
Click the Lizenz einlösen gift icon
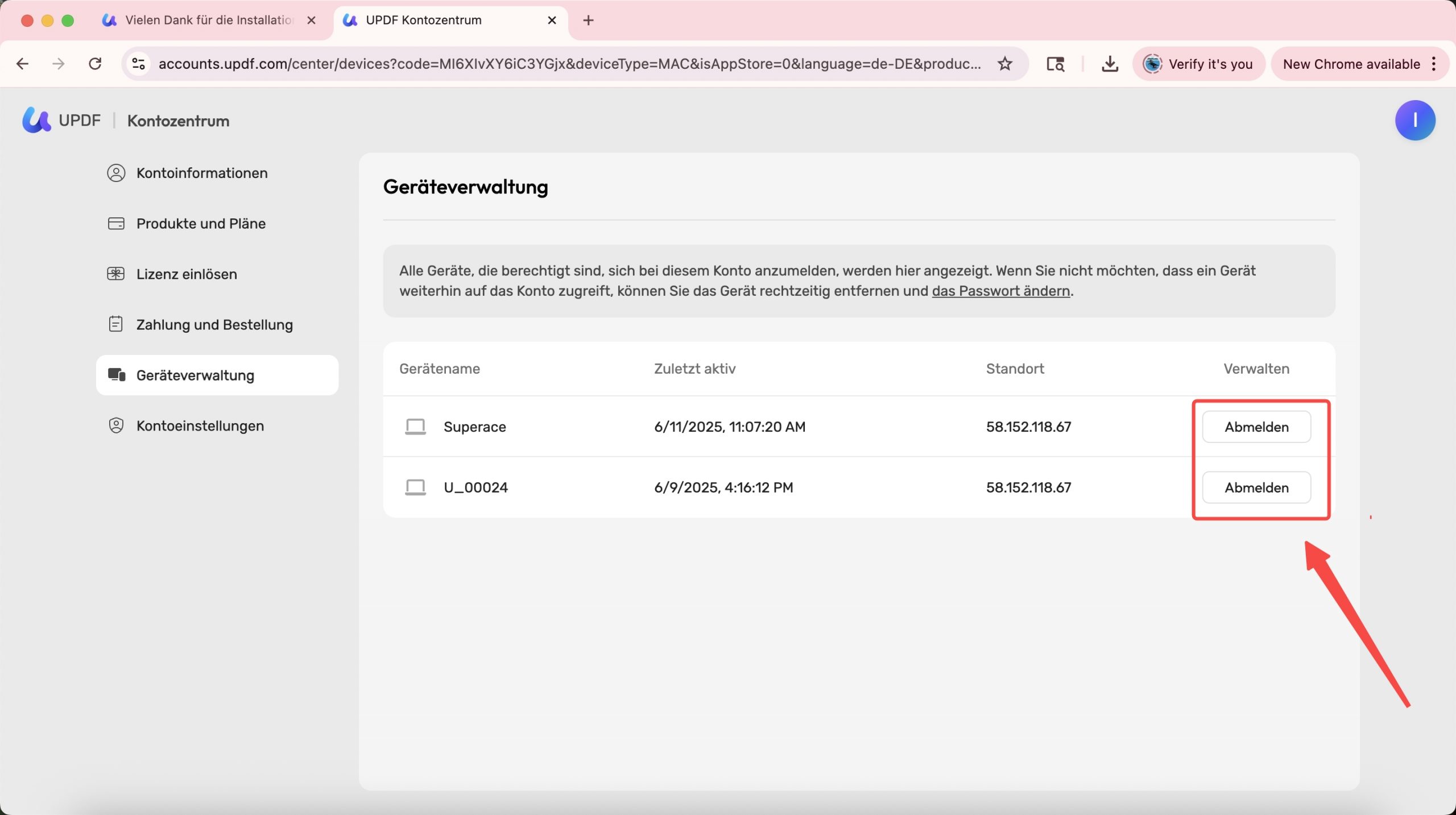(x=116, y=274)
